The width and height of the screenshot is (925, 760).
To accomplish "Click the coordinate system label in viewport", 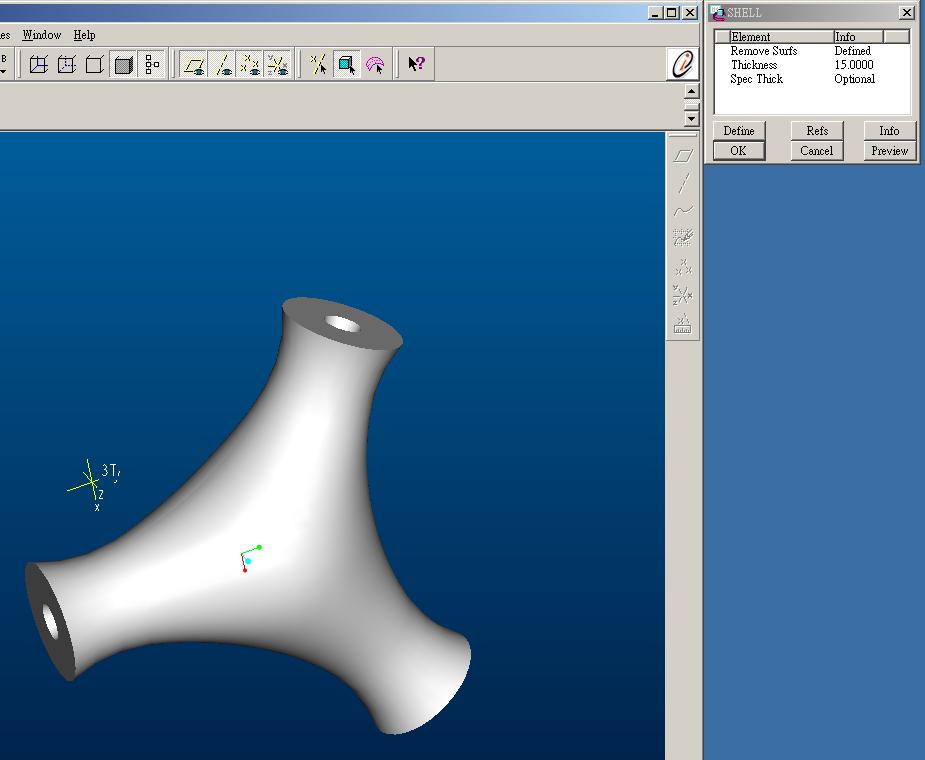I will coord(110,471).
